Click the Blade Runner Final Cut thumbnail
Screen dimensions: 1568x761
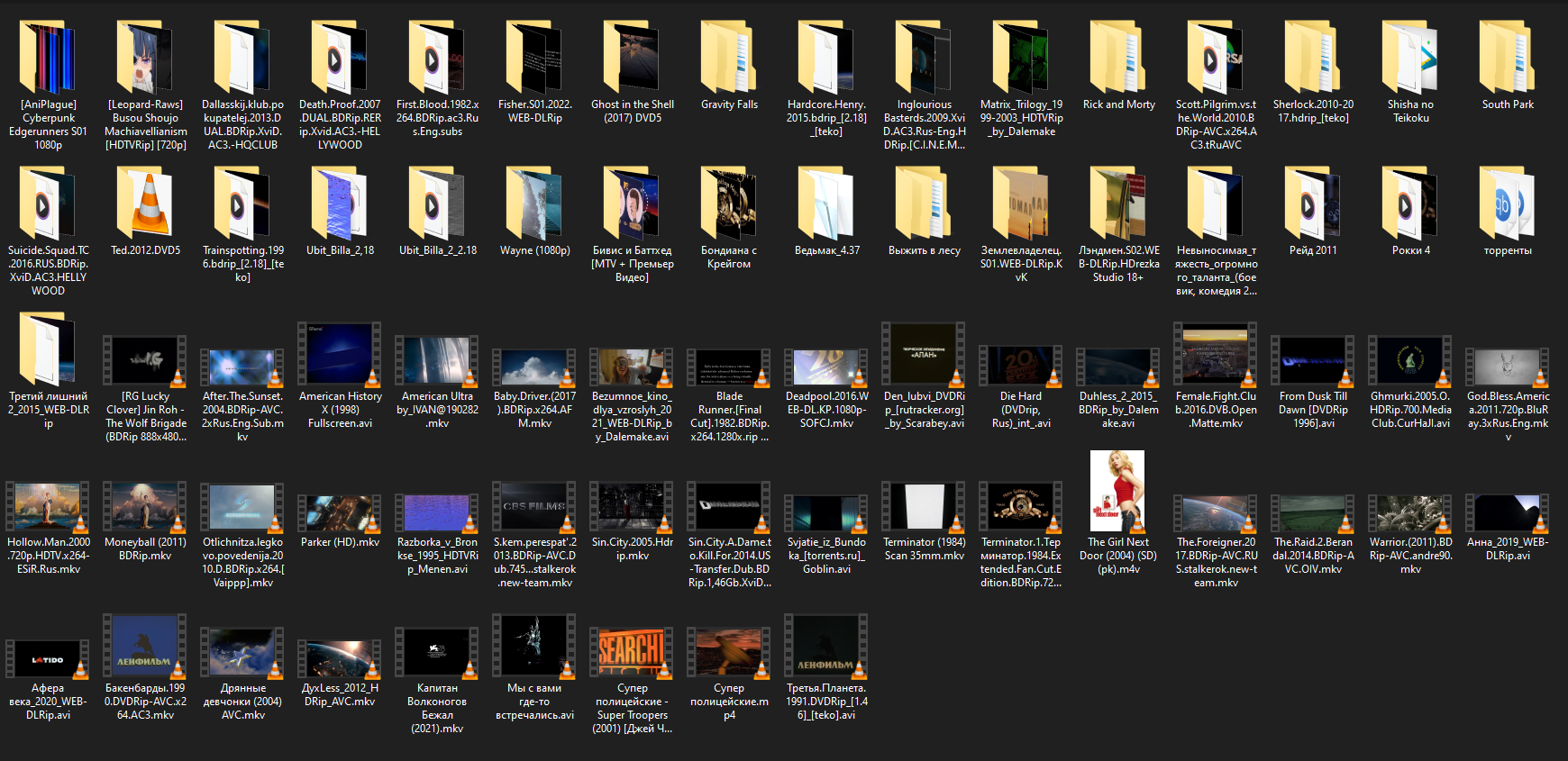[729, 367]
